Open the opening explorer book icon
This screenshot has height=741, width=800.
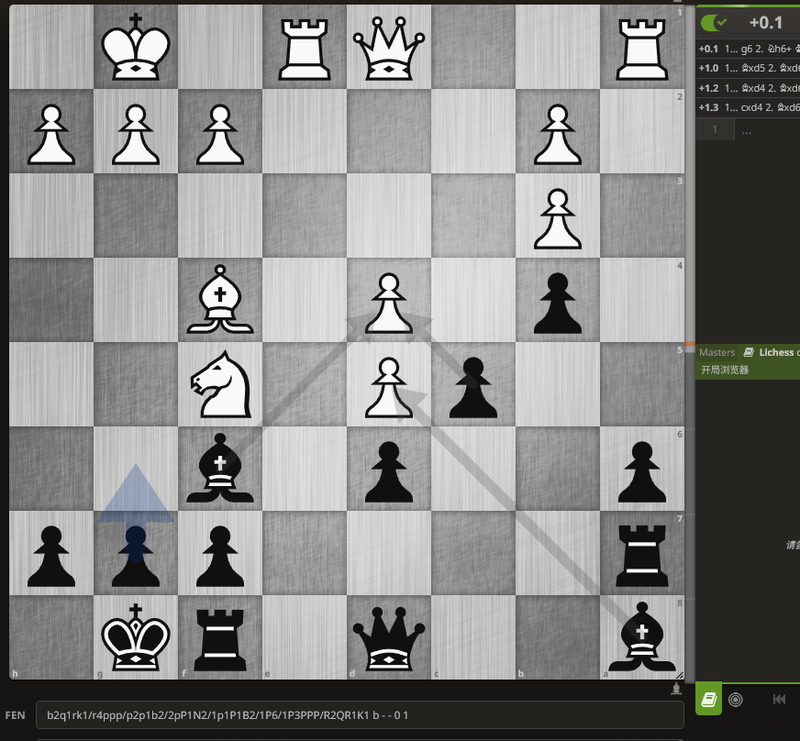708,699
